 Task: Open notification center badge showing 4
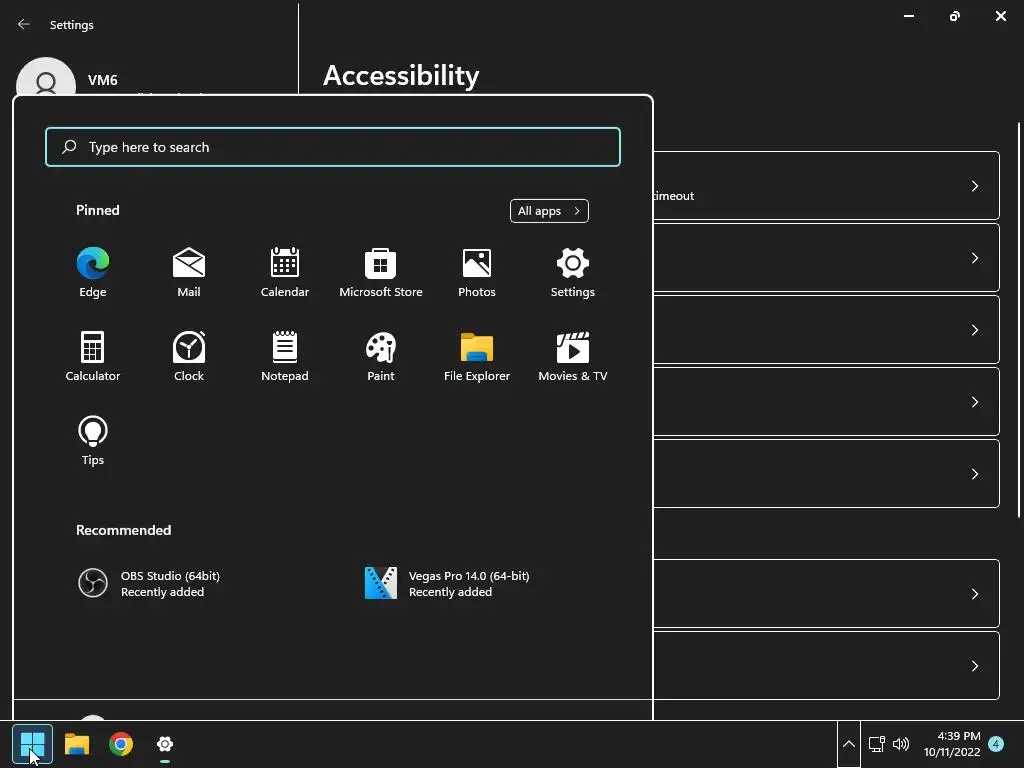tap(996, 744)
